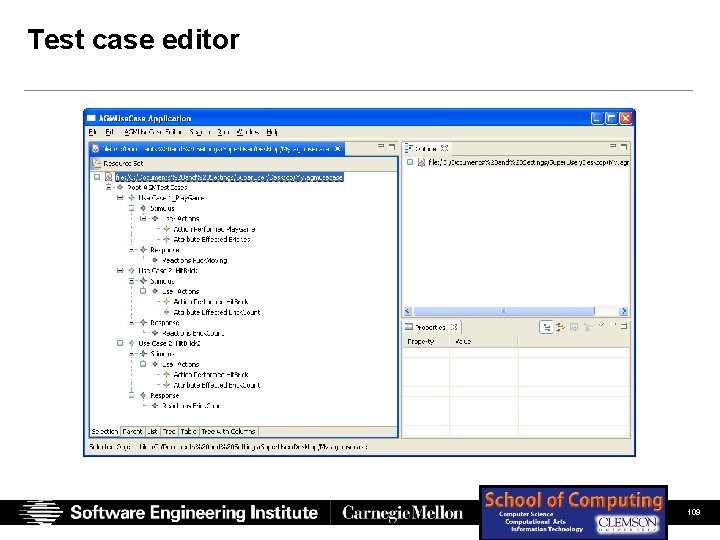The image size is (720, 540).
Task: Minimize the editor pane
Action: pyautogui.click(x=381, y=146)
